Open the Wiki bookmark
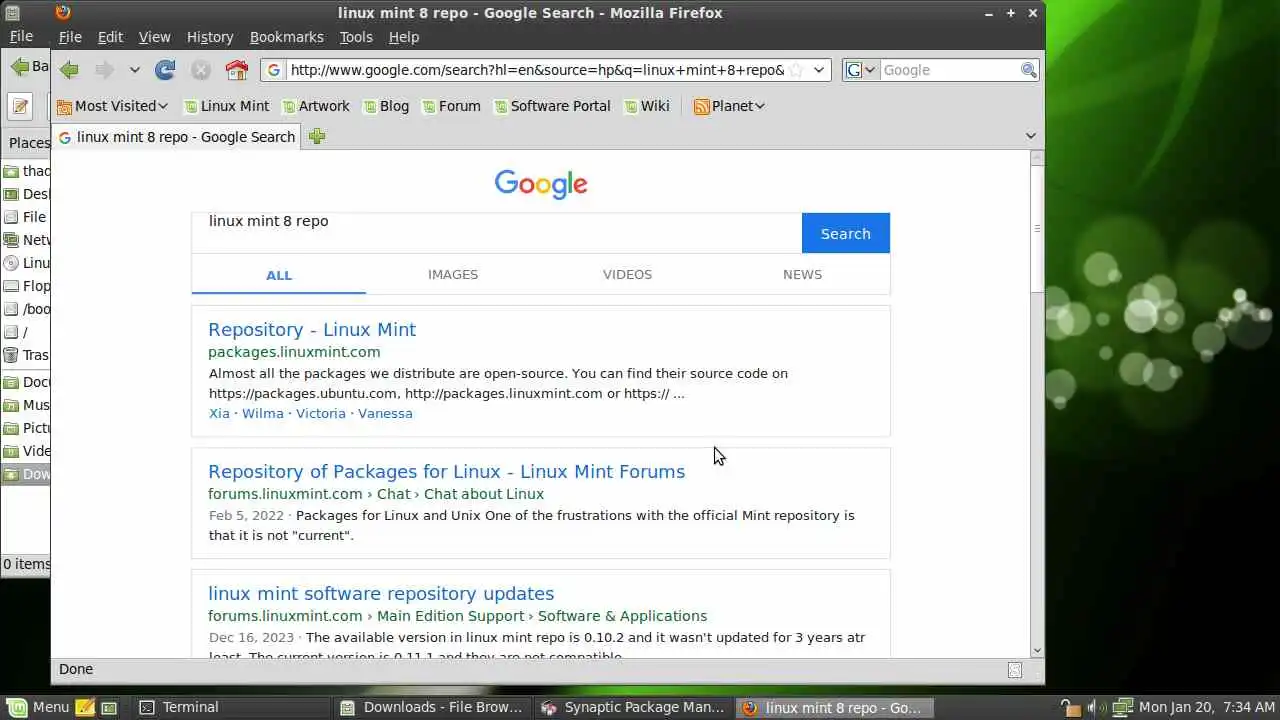The height and width of the screenshot is (720, 1280). [646, 106]
